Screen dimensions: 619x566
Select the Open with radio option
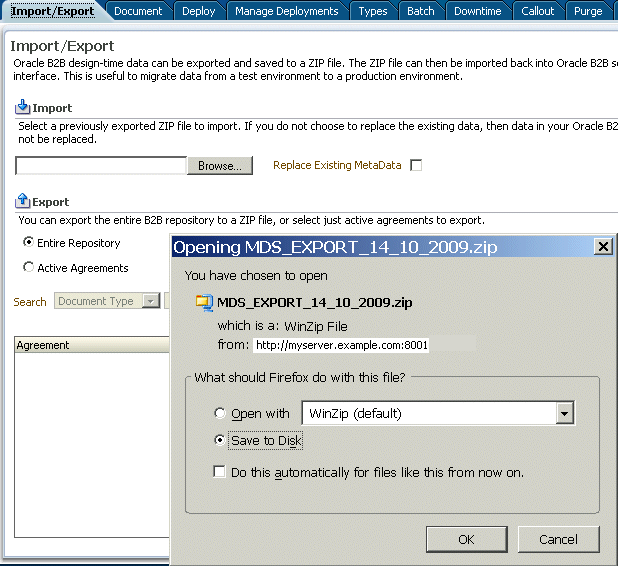point(219,413)
